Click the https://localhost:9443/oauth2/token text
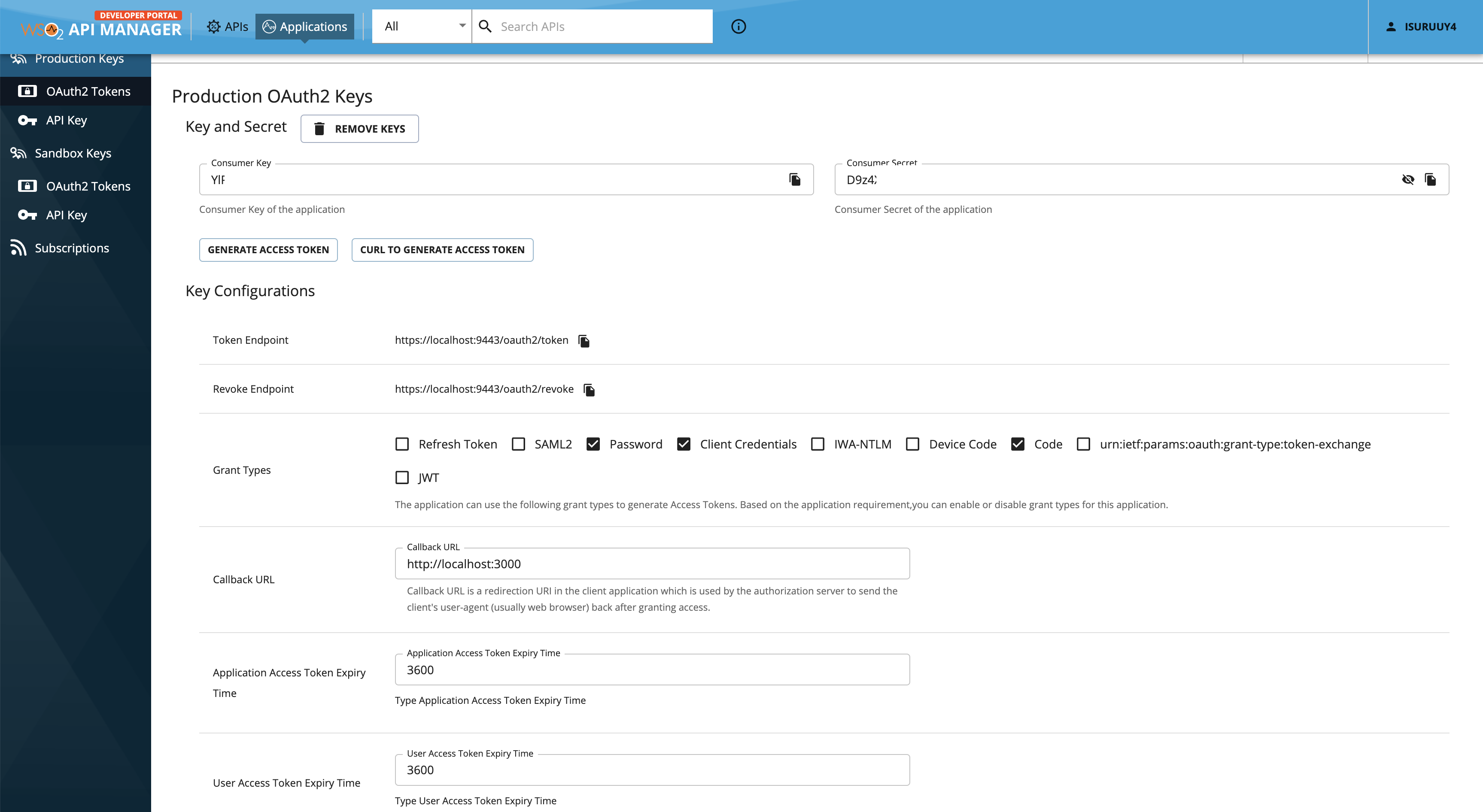1483x812 pixels. [482, 340]
